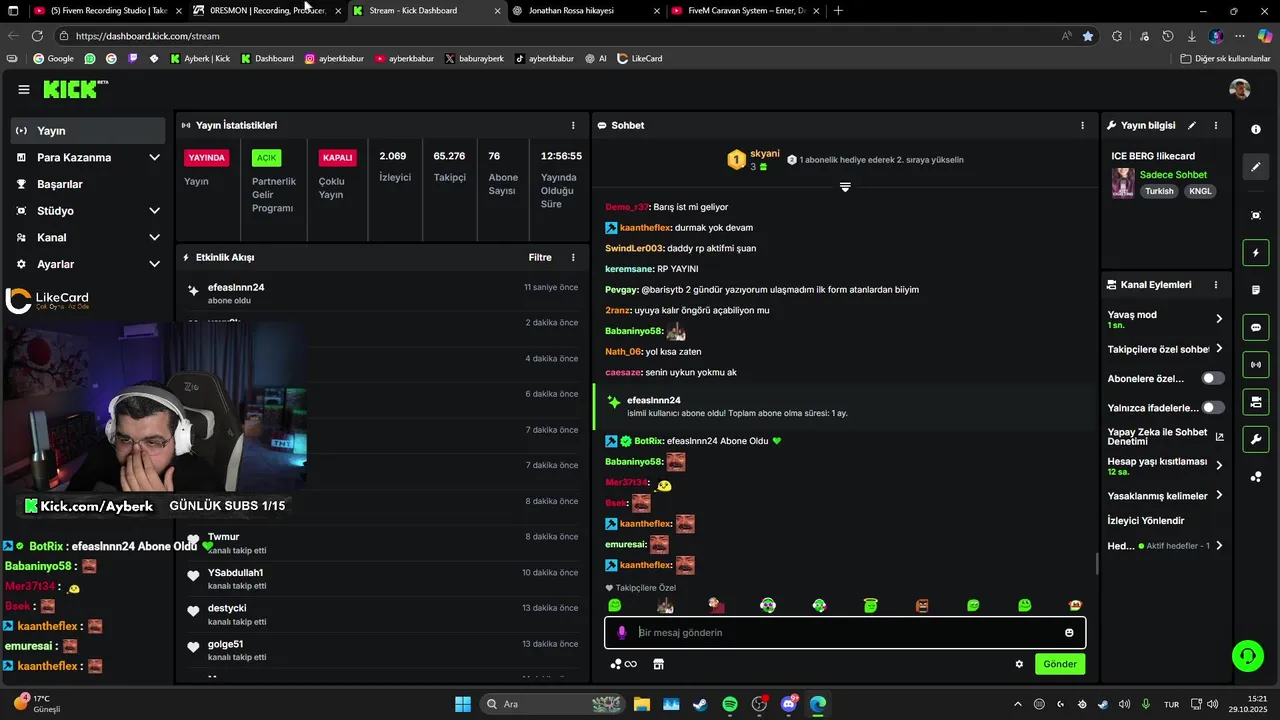The height and width of the screenshot is (720, 1280).
Task: Click the shop icon below chat input
Action: [658, 664]
